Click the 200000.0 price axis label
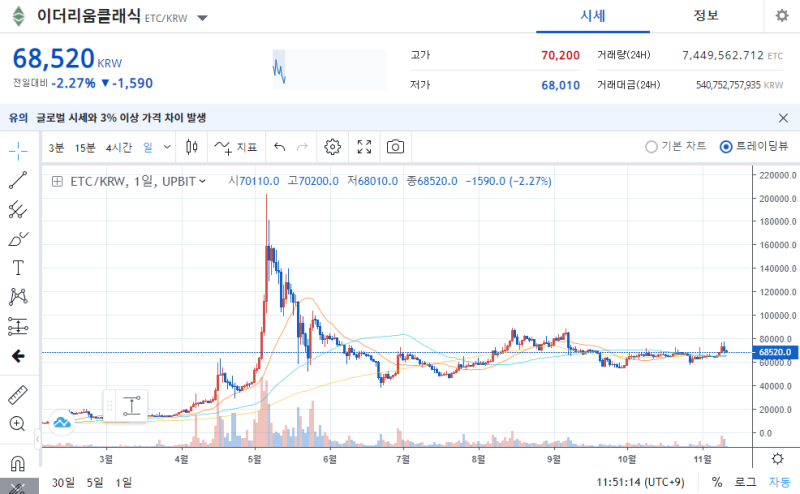 (778, 199)
